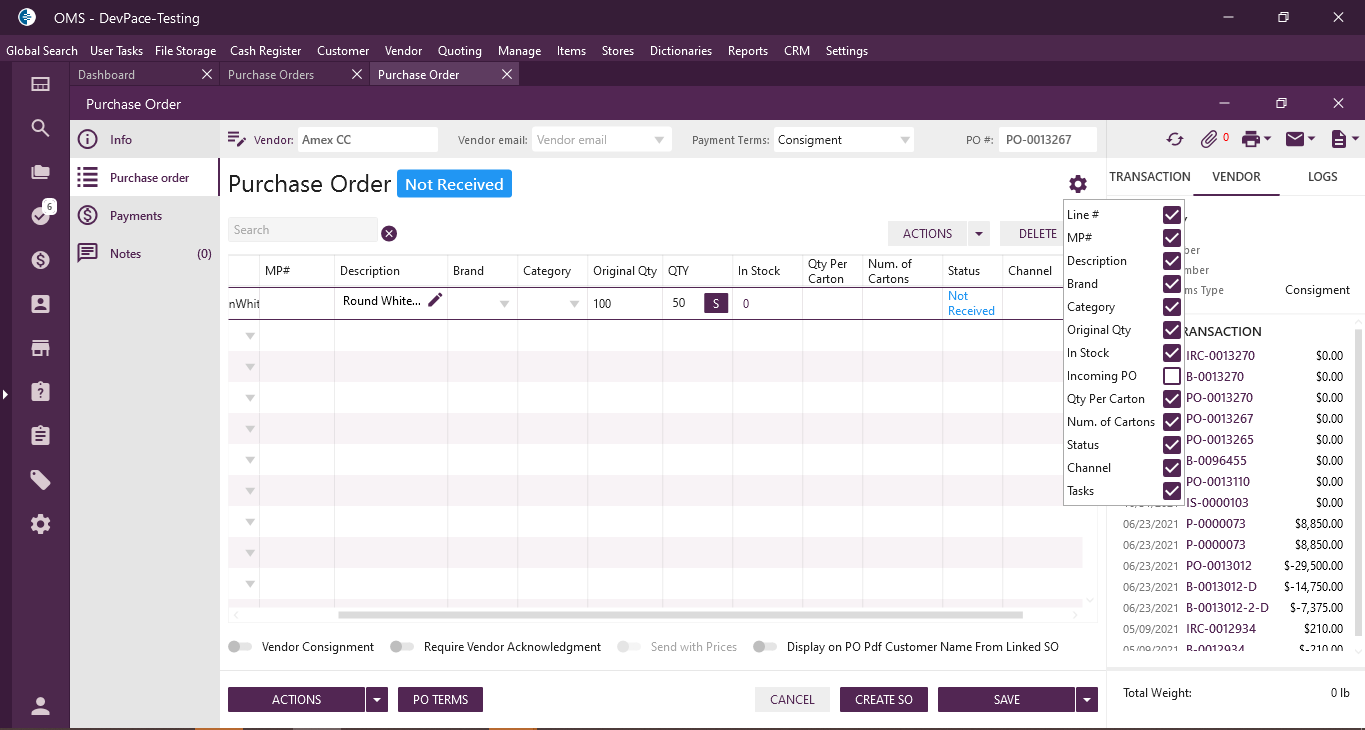This screenshot has height=730, width=1365.
Task: Expand the Payment Terms dropdown
Action: point(904,140)
